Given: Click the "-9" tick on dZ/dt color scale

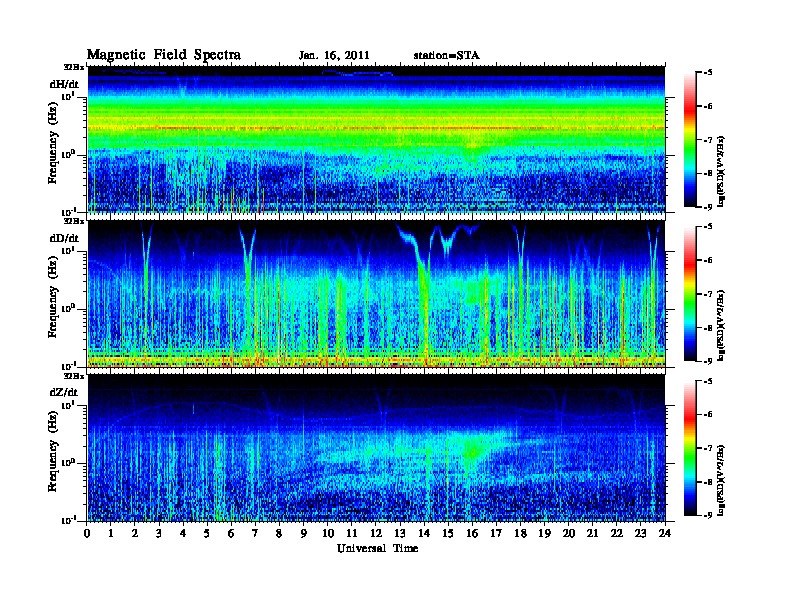Looking at the screenshot, I should pyautogui.click(x=707, y=515).
